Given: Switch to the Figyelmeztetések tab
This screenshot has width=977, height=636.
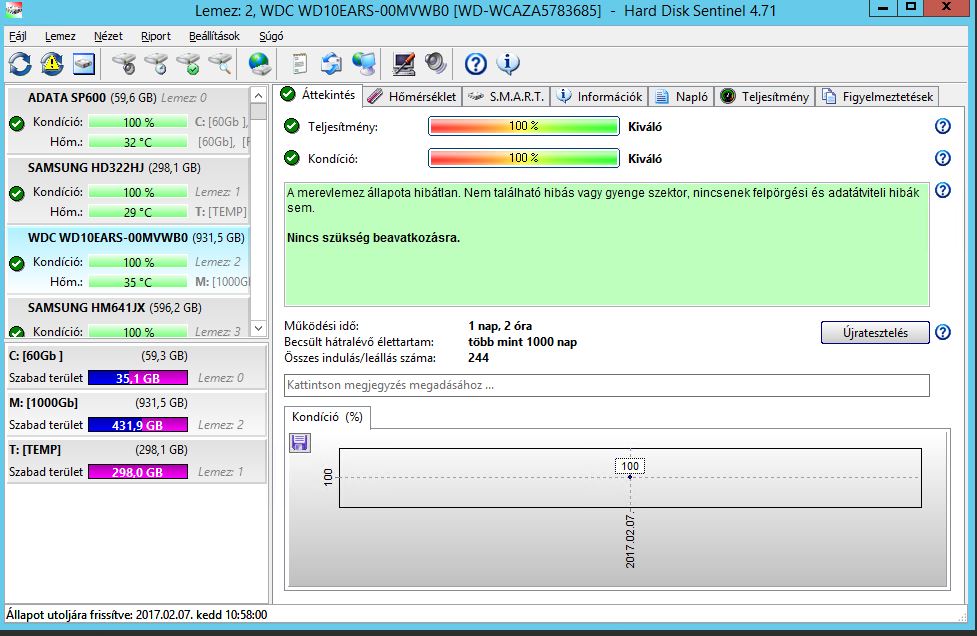Looking at the screenshot, I should (877, 97).
